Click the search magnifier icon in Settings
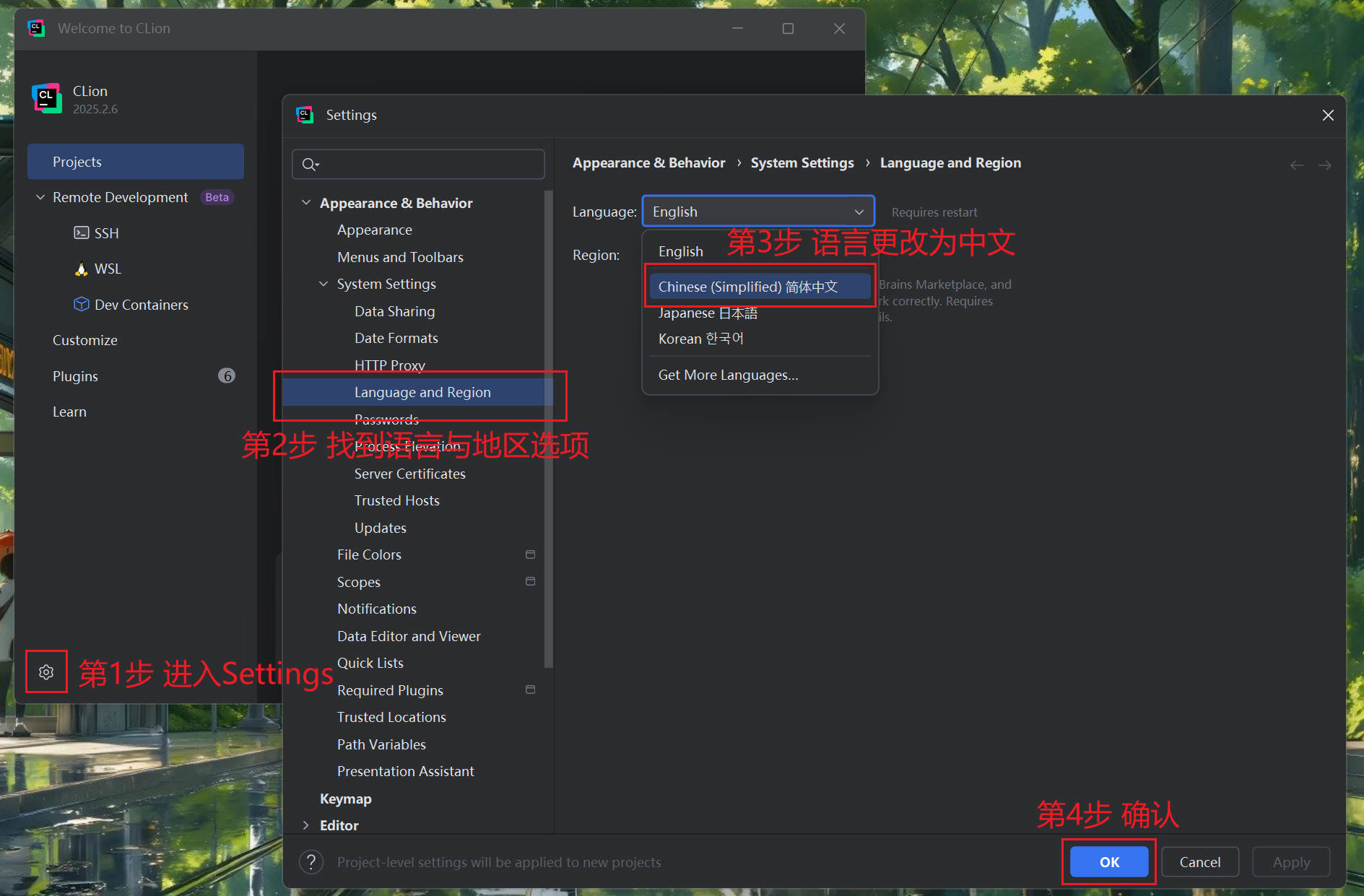The image size is (1364, 896). click(310, 165)
